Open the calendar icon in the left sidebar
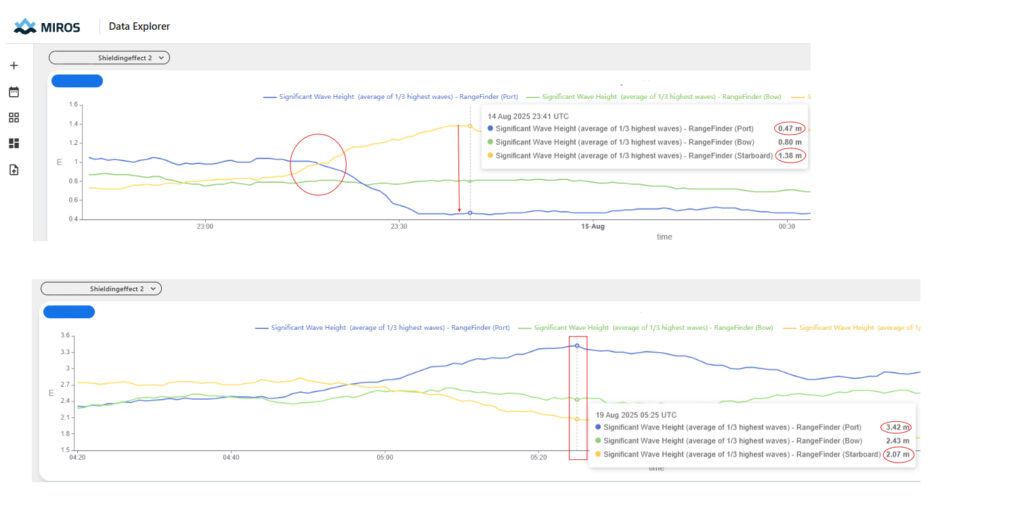 click(x=14, y=92)
